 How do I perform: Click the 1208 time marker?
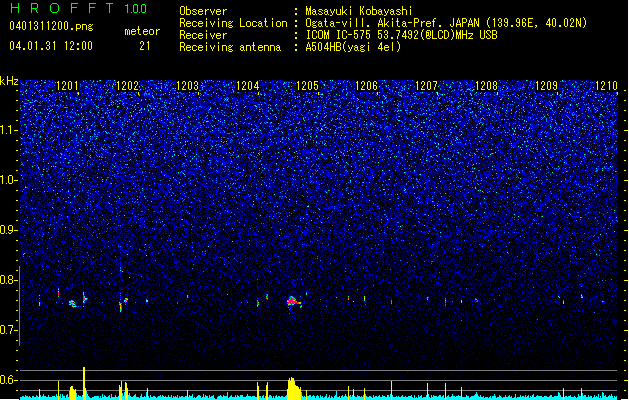coord(486,86)
